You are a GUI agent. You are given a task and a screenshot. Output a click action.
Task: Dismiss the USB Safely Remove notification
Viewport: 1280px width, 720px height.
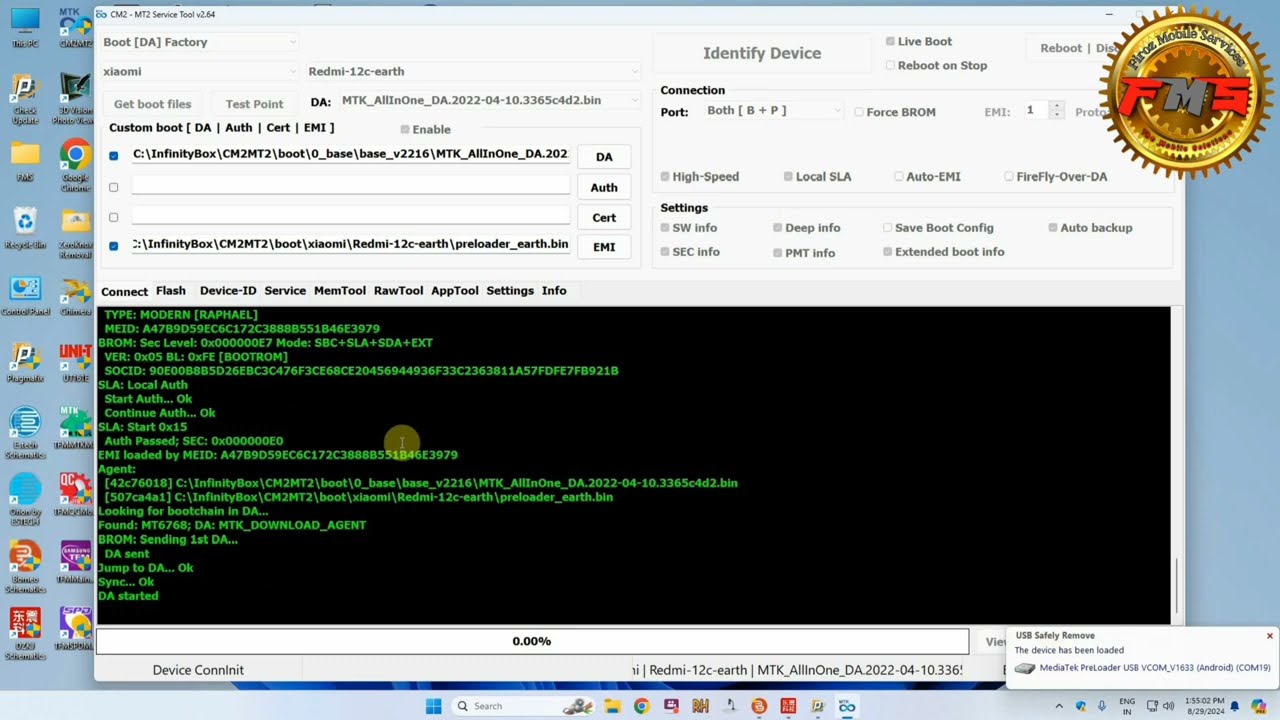(x=1270, y=636)
